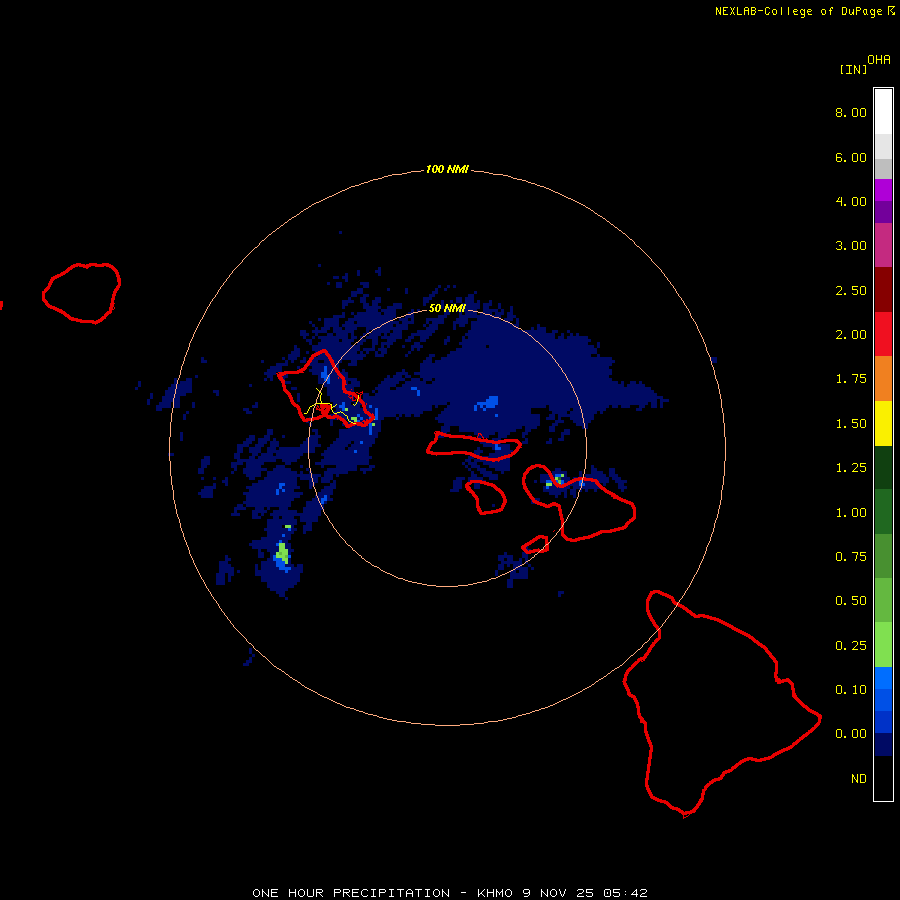Click the white 8.00 inch legend swatch

(x=883, y=112)
